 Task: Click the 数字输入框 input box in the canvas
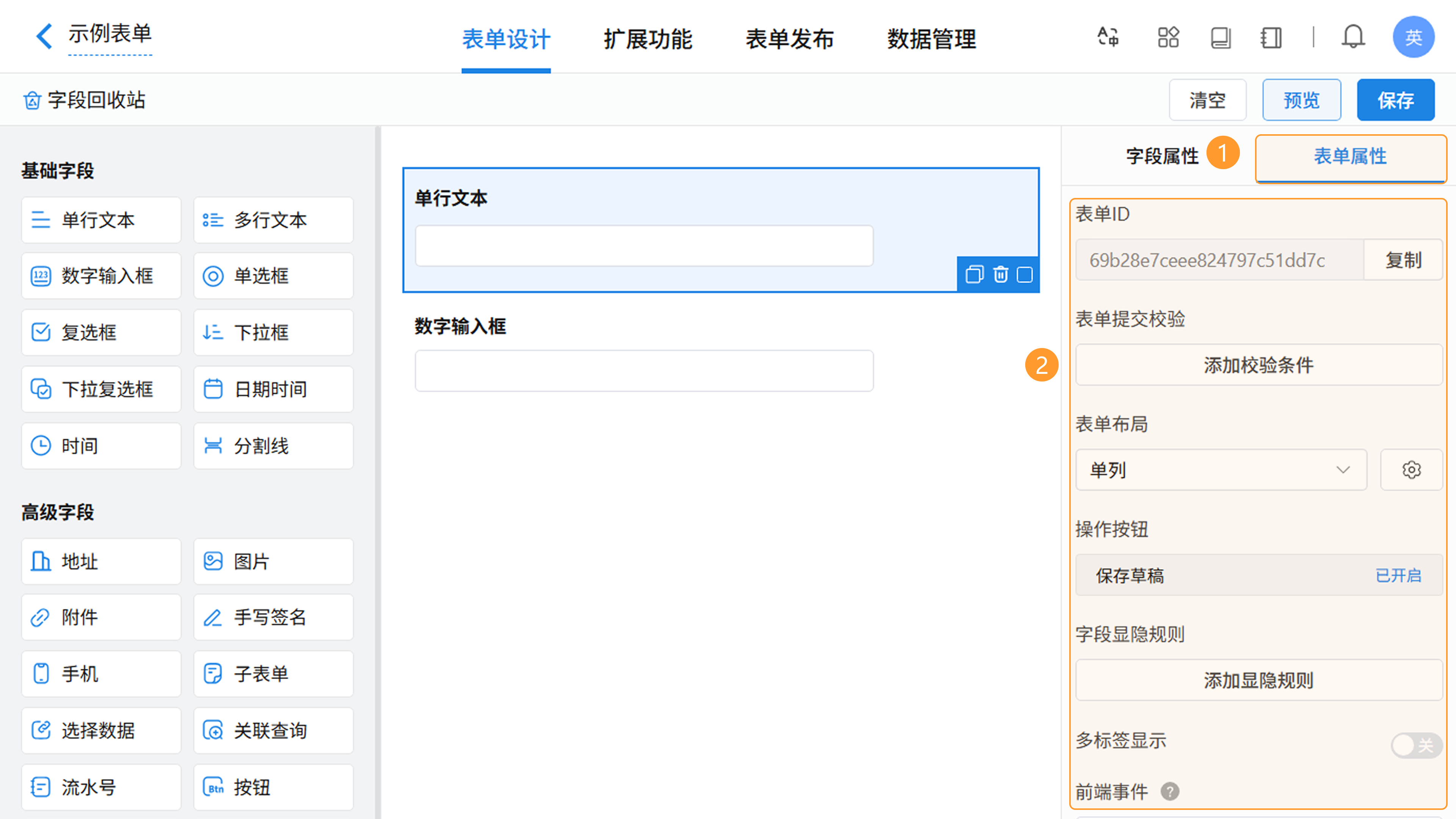click(x=644, y=371)
